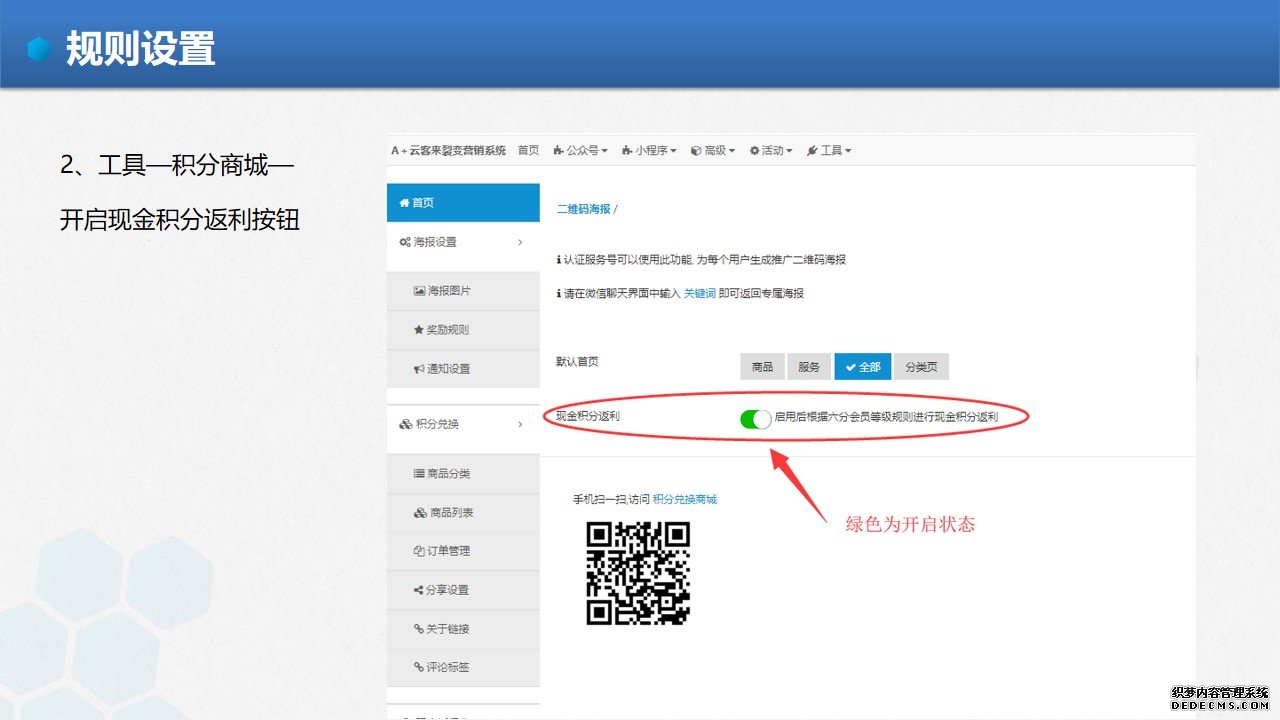The width and height of the screenshot is (1280, 720).
Task: Open the 积分兑换商城 link
Action: tap(685, 499)
